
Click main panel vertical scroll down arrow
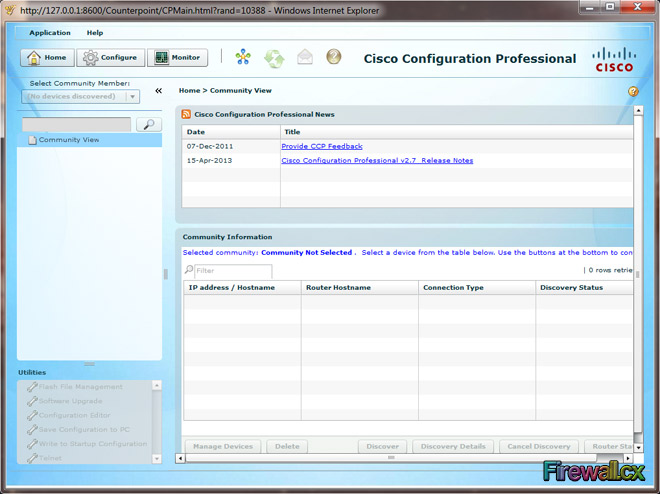click(x=638, y=448)
